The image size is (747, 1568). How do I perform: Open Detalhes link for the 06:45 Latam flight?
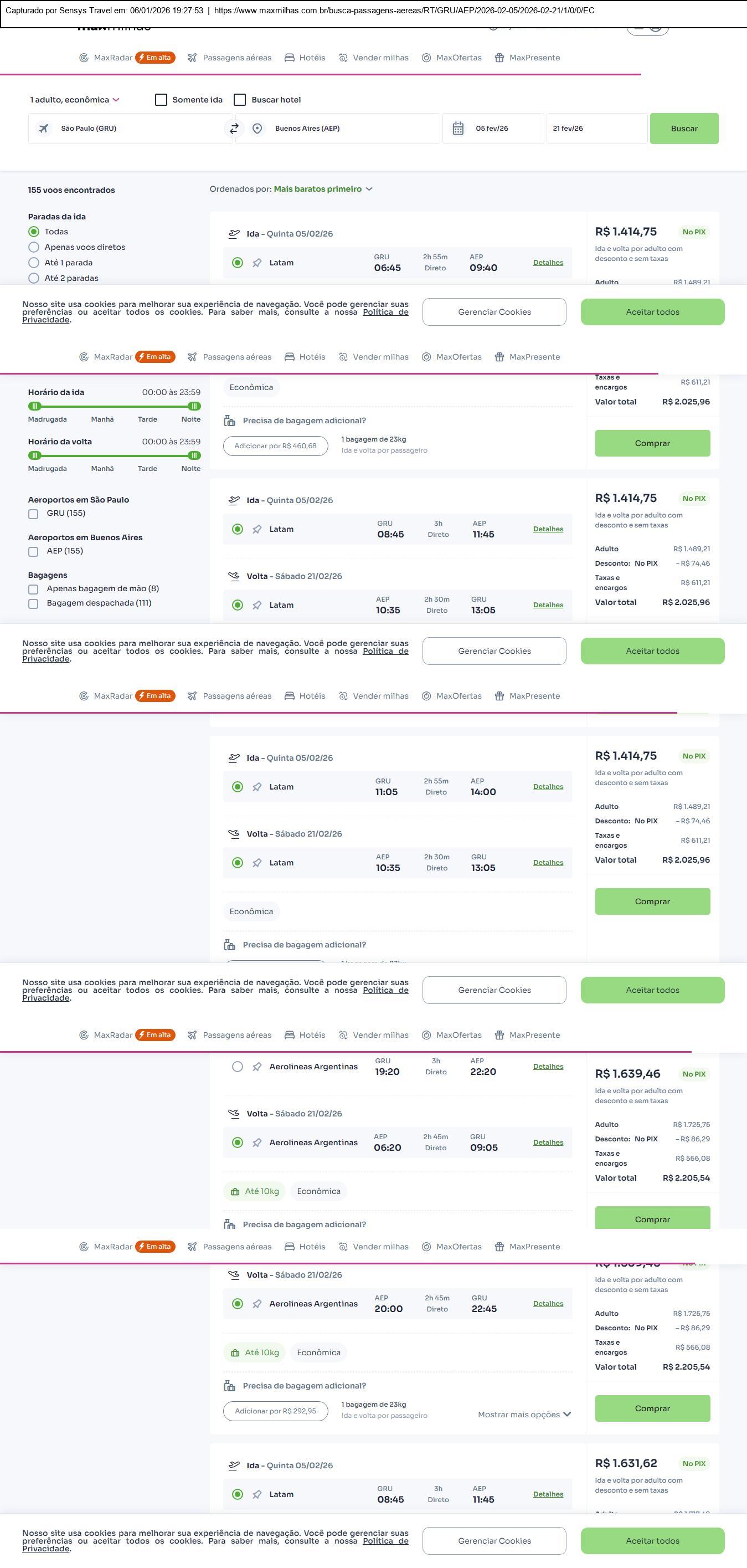click(548, 263)
